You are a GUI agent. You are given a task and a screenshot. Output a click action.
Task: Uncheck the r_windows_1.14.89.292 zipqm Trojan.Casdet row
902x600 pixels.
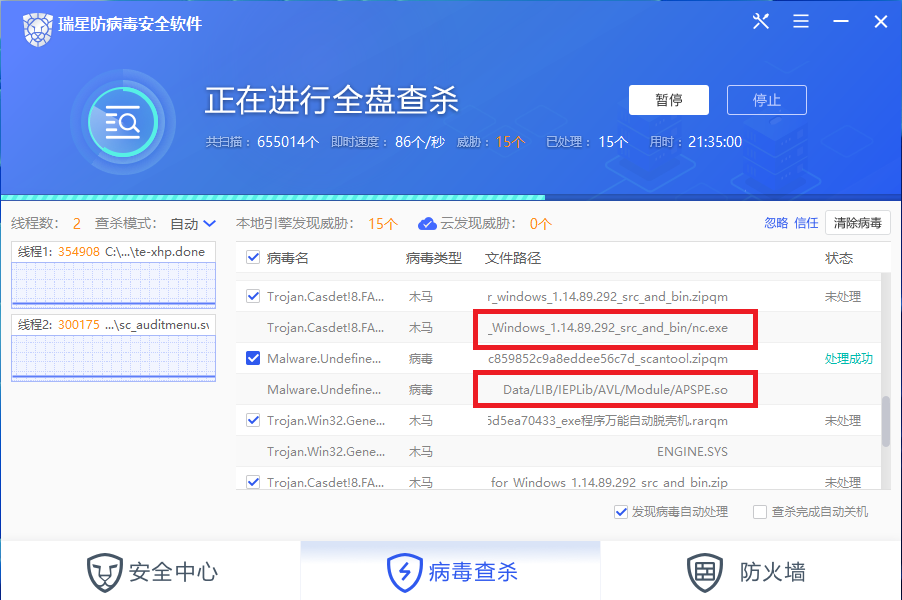coord(253,296)
